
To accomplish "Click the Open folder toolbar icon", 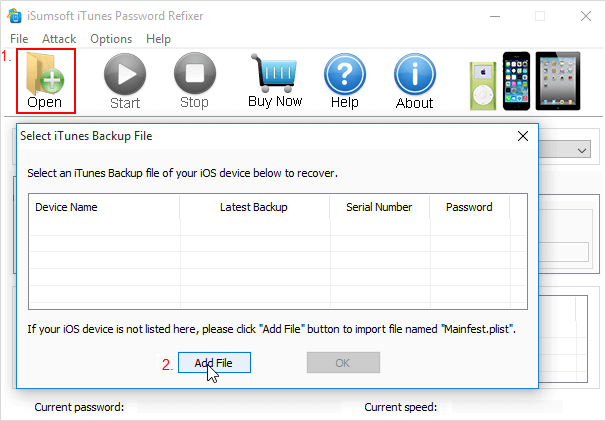I will pos(45,74).
